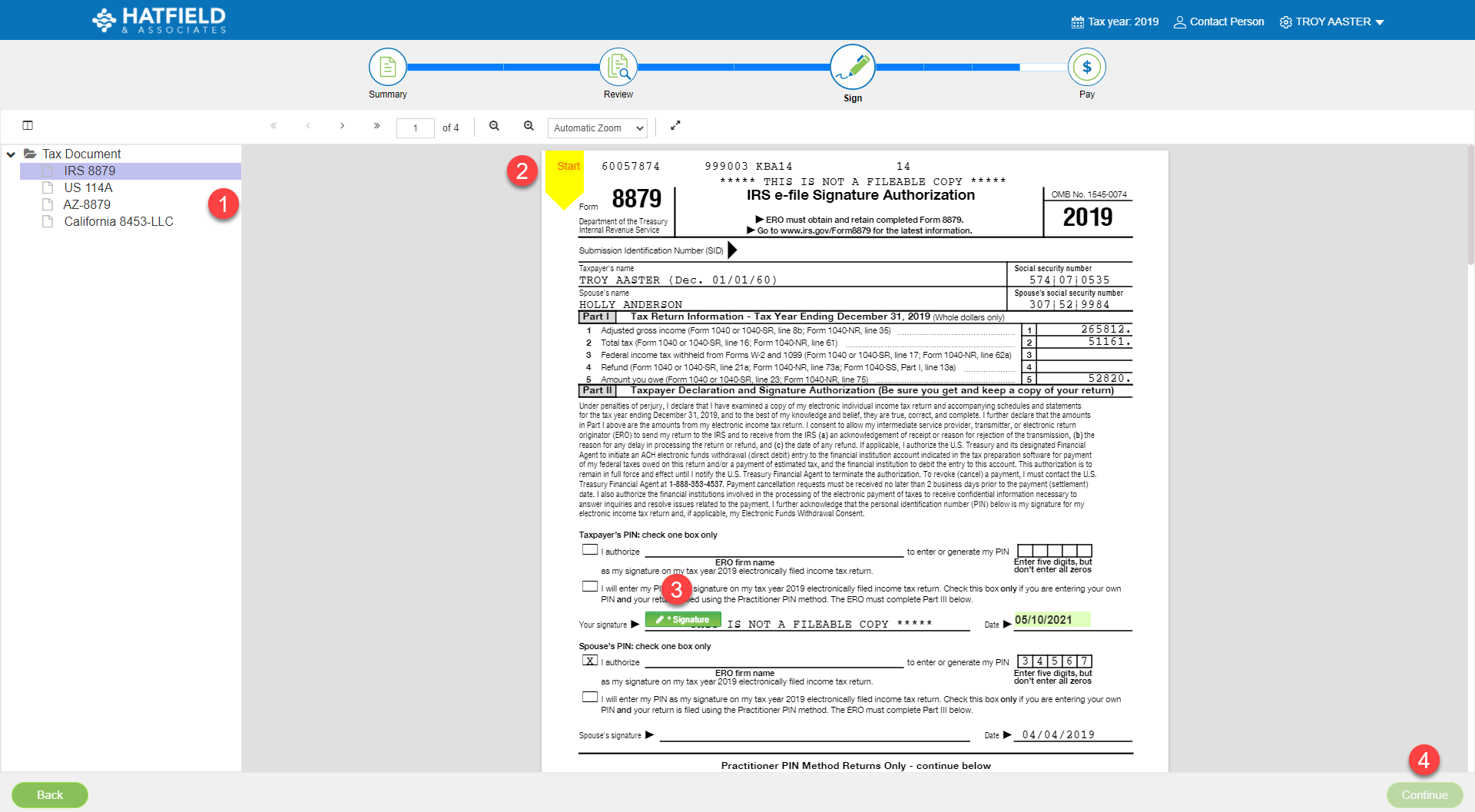
Task: Open AZ-8879 document
Action: click(87, 204)
